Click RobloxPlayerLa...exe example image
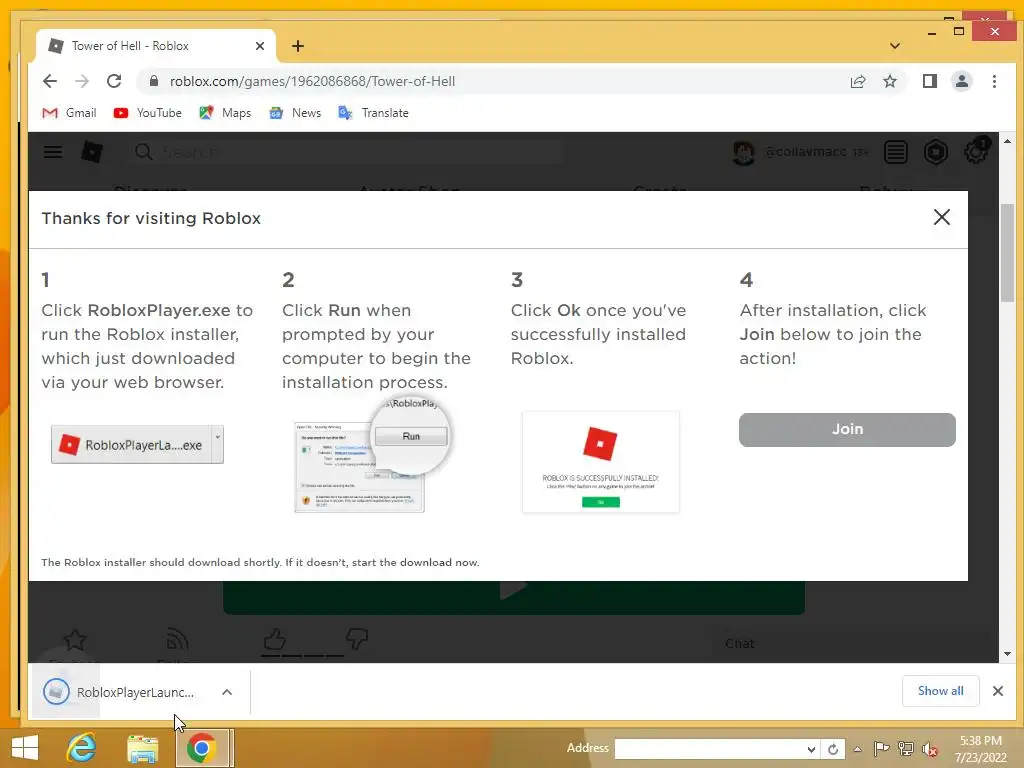The height and width of the screenshot is (768, 1024). [137, 445]
